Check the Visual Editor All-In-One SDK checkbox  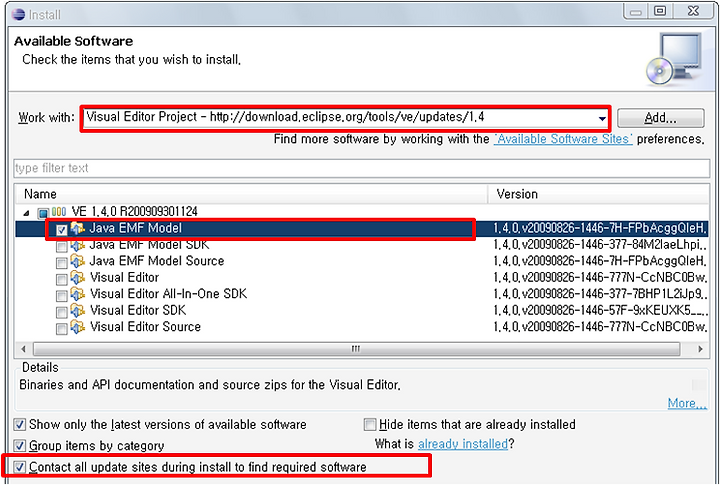[62, 296]
